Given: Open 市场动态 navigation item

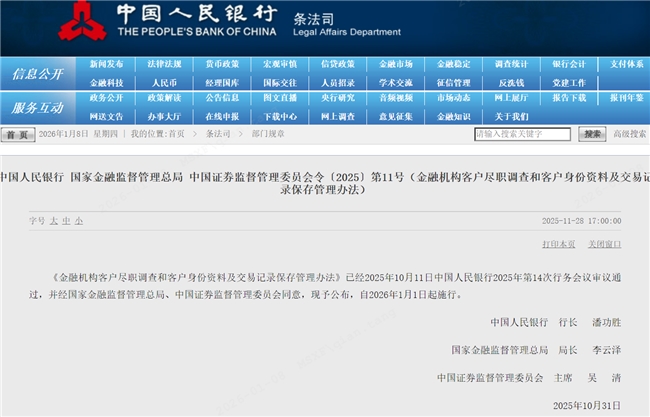Looking at the screenshot, I should pos(454,98).
